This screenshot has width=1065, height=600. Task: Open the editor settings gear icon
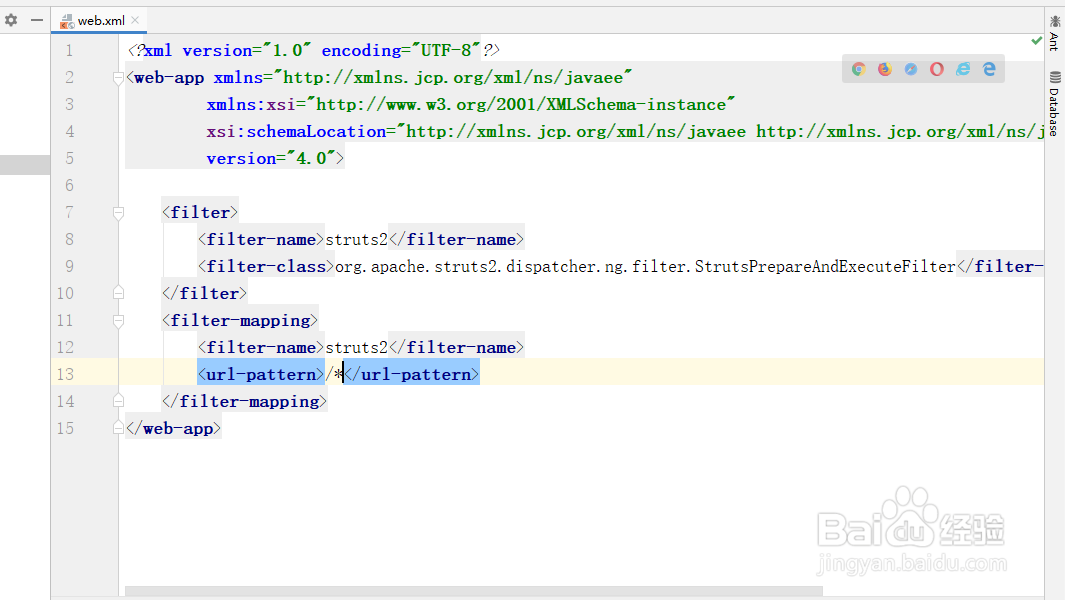point(11,20)
